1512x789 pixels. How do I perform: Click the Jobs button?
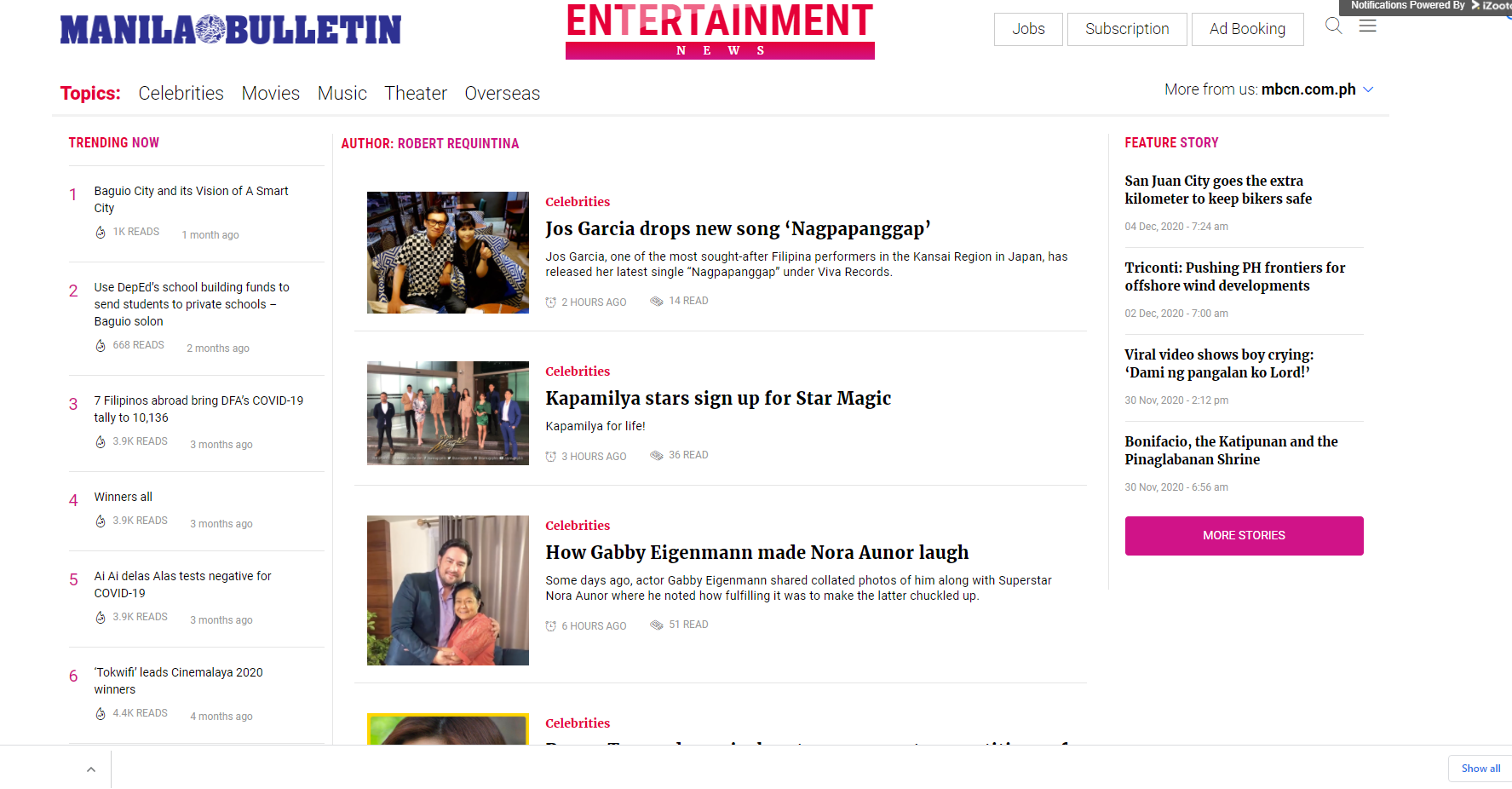1028,29
